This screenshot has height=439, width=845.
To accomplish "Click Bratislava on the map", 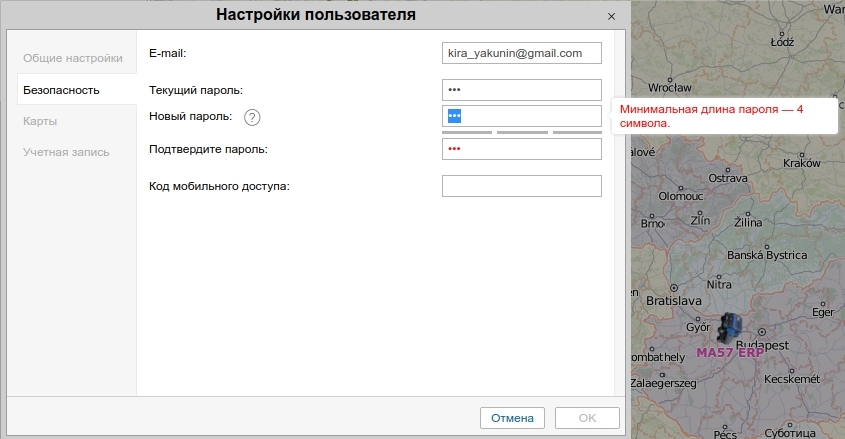I will tap(674, 301).
